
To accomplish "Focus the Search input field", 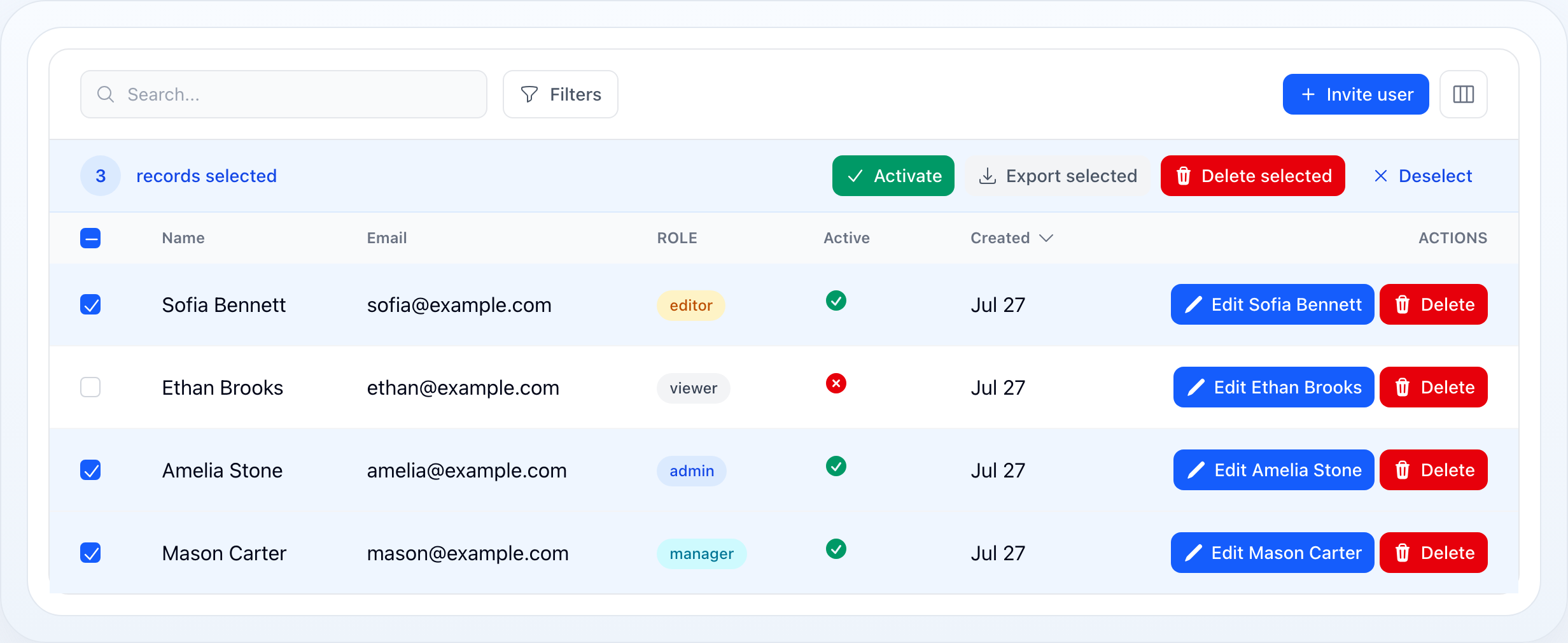I will point(284,94).
